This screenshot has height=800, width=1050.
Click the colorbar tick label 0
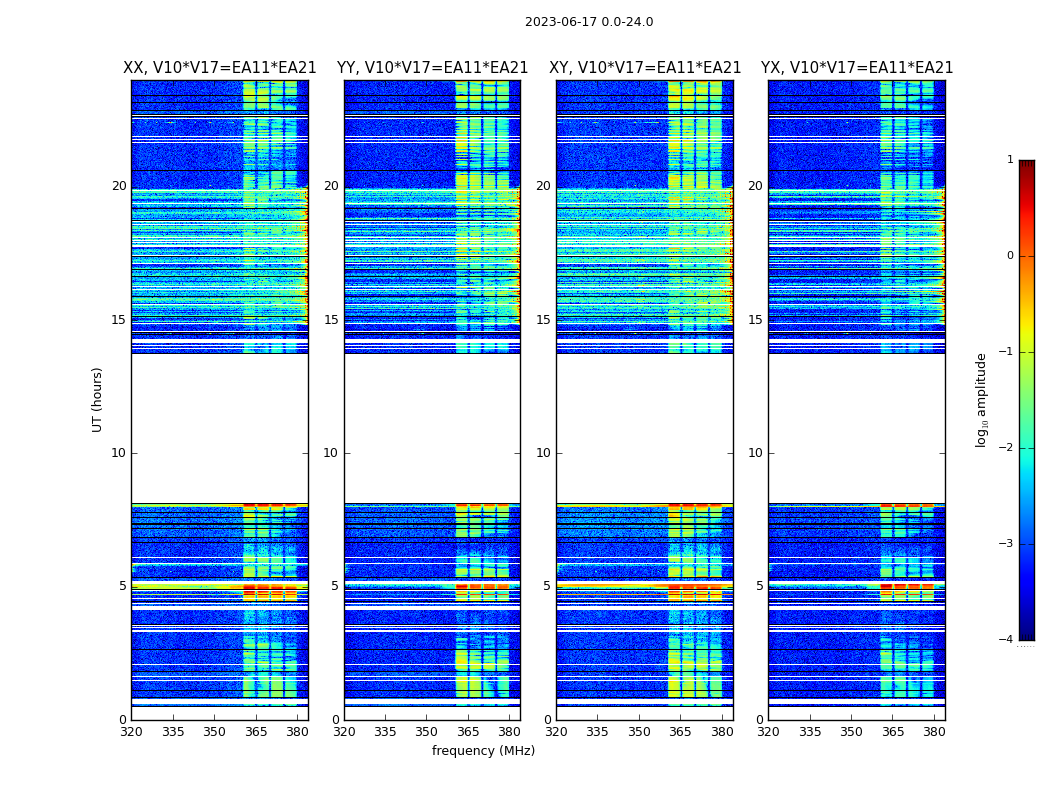pos(1009,256)
